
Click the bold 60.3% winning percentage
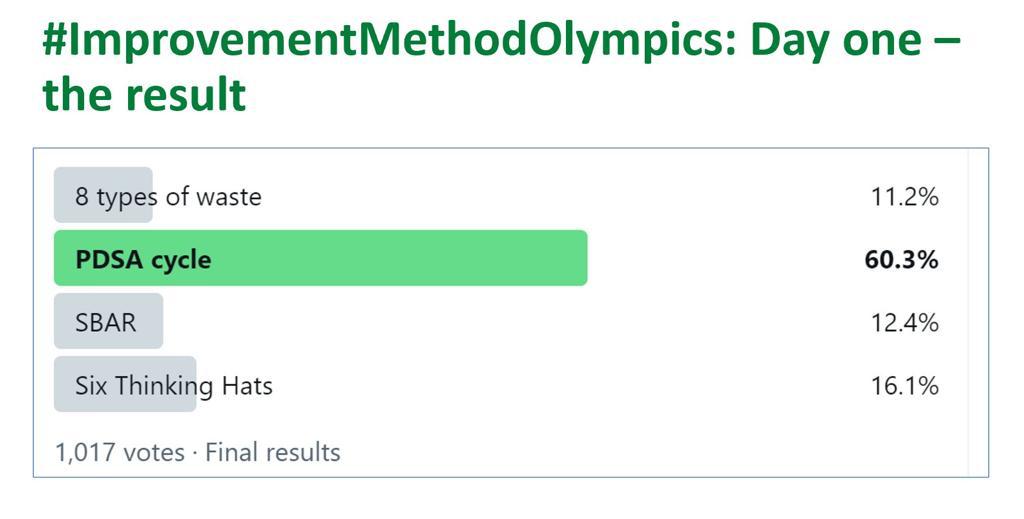click(901, 260)
